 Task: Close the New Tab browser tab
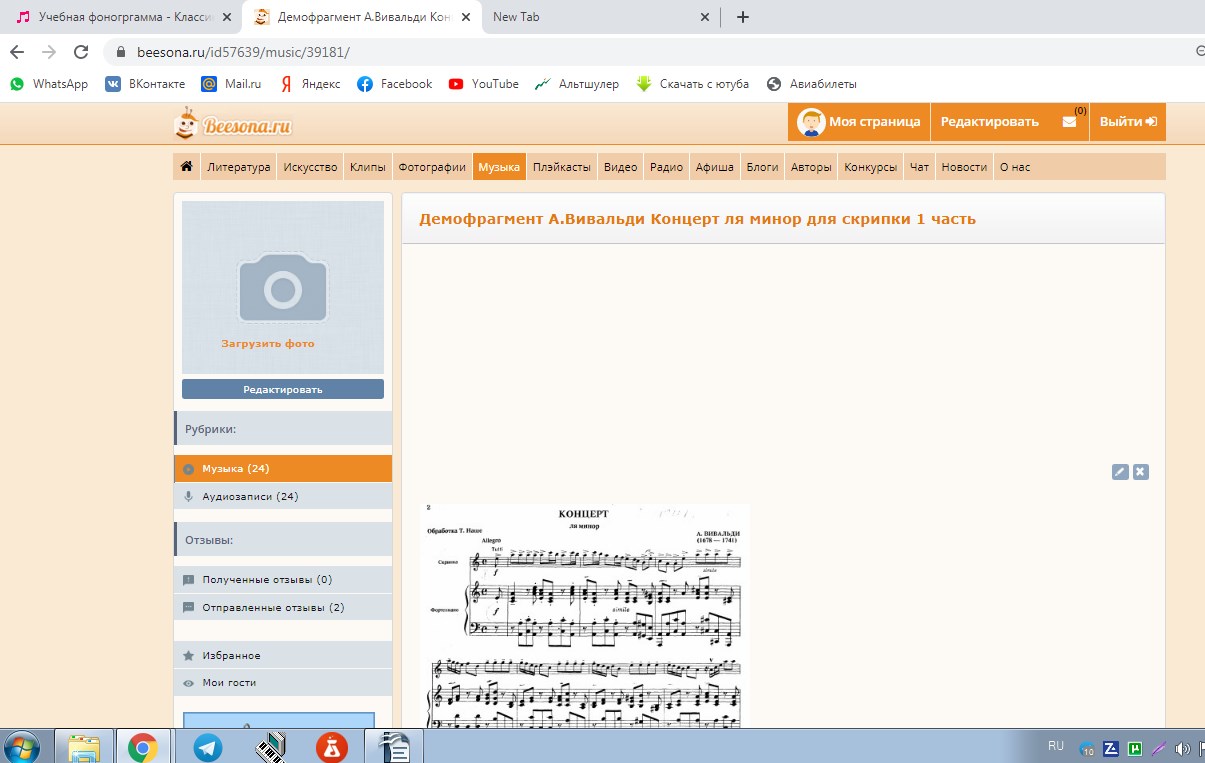click(x=705, y=17)
